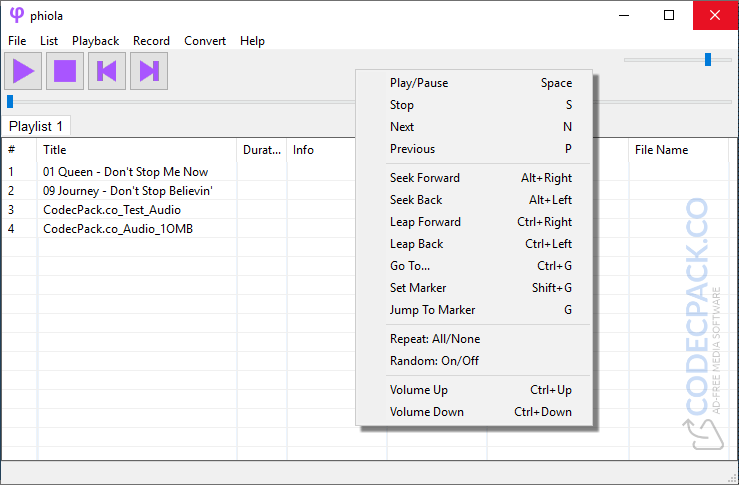Toggle Random: On/Off
This screenshot has height=485, width=739.
pos(474,361)
